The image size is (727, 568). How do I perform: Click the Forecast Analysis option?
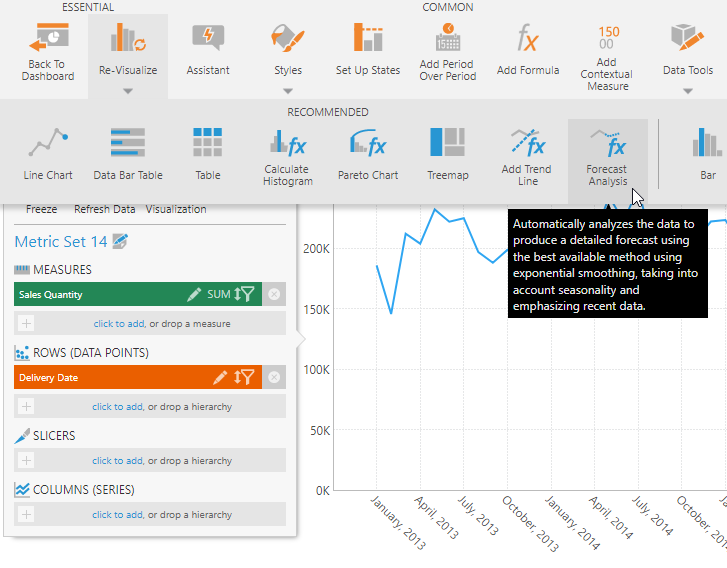(607, 144)
